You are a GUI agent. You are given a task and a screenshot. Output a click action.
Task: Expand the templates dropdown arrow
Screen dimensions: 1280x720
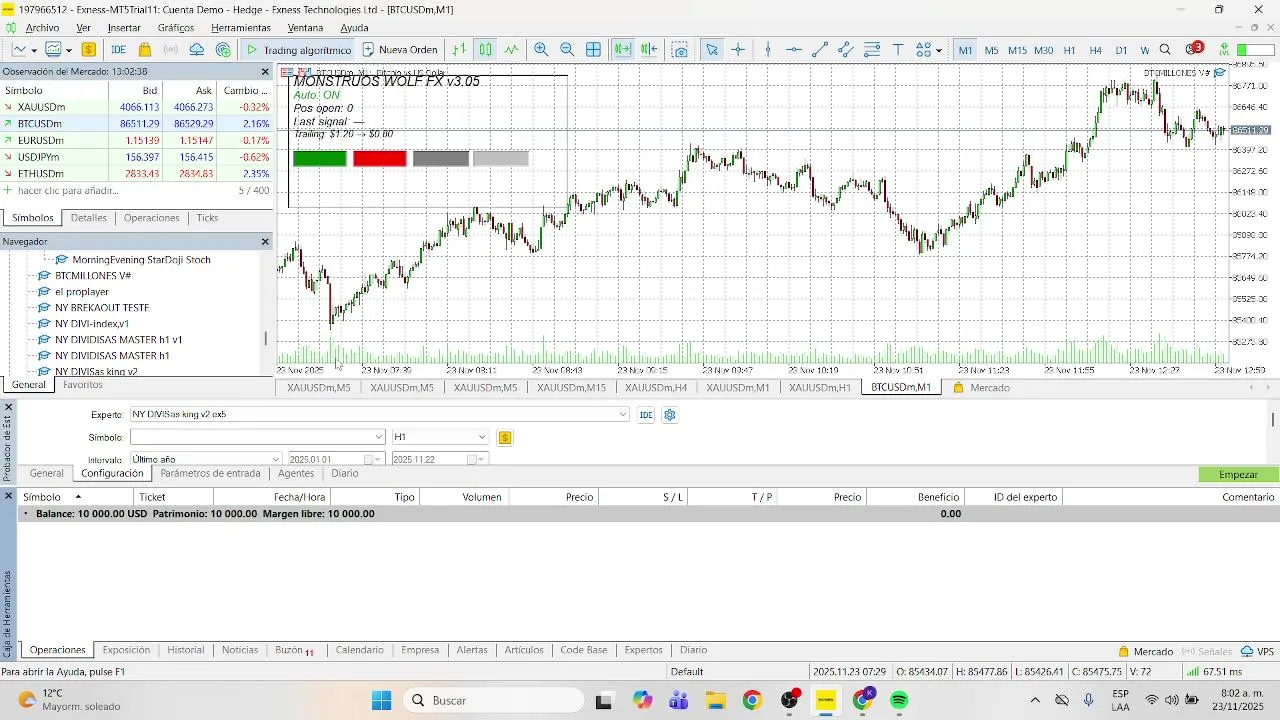coord(67,49)
